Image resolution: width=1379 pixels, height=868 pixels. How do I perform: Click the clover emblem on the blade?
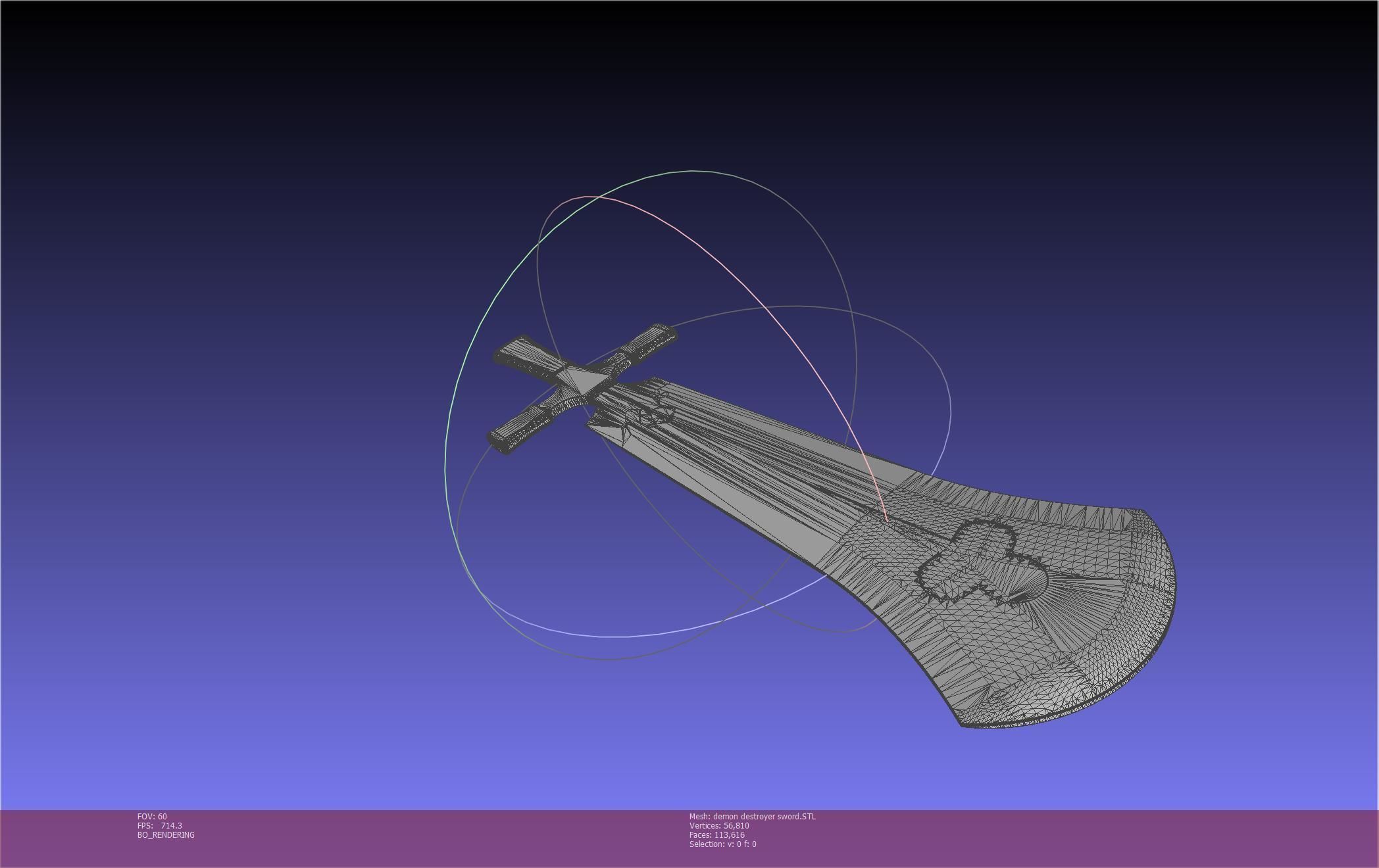(x=982, y=561)
